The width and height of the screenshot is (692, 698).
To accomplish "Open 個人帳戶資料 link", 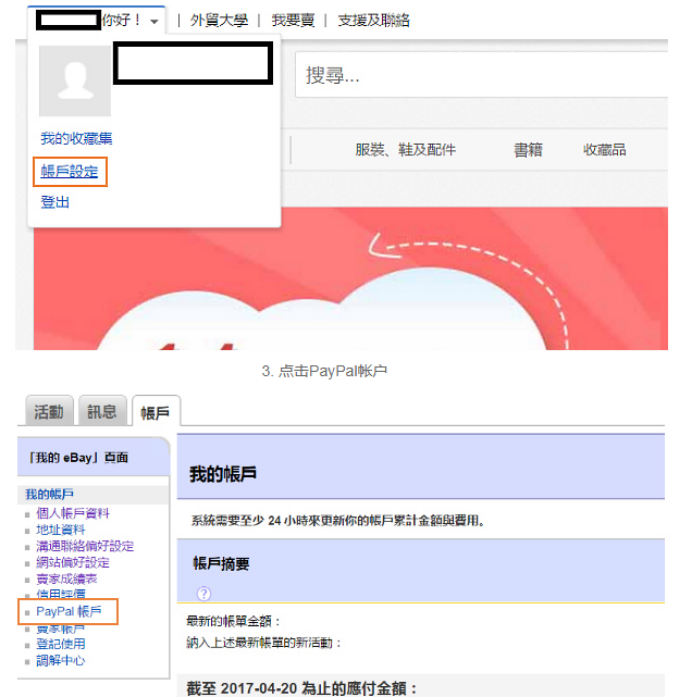I will [73, 513].
